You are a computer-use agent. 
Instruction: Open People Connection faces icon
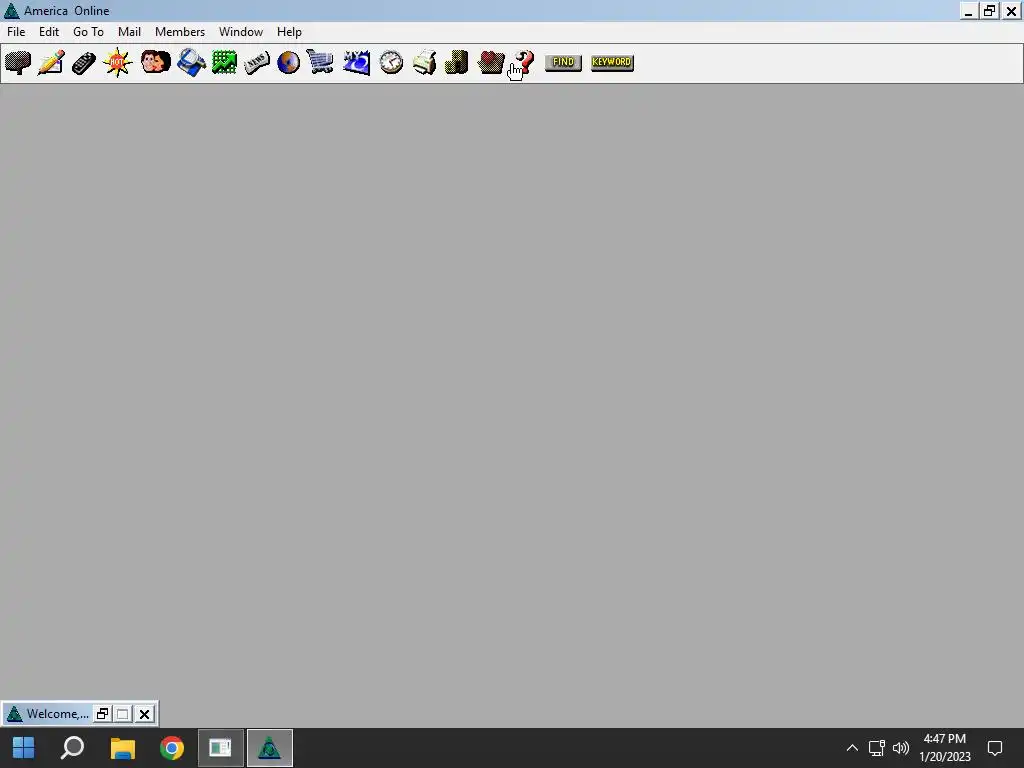click(155, 63)
